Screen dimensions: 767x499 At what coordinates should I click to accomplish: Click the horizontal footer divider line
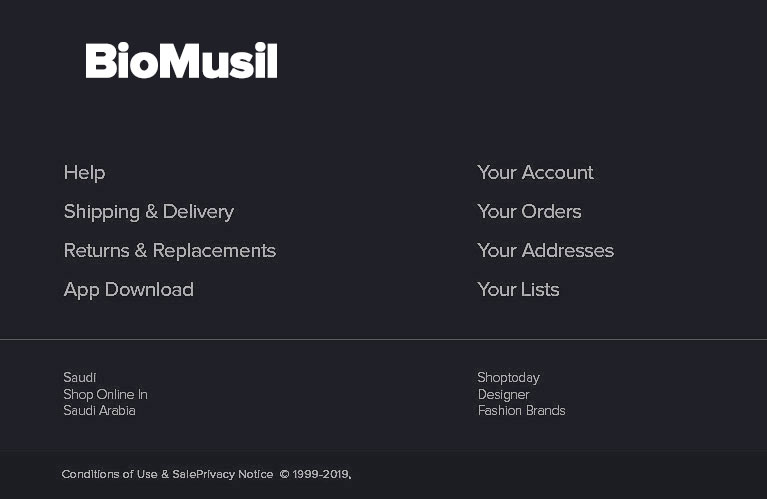(x=383, y=340)
